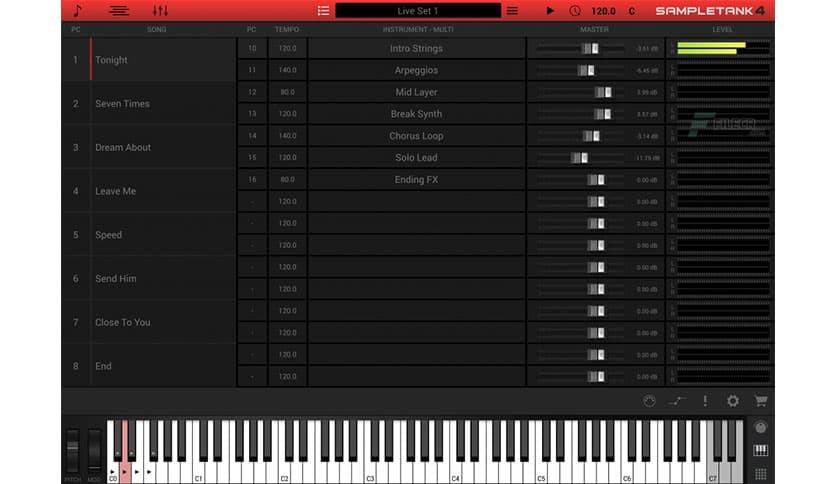Screen dimensions: 836x484
Task: Choose the Chorus Loop instrument slot
Action: coord(416,136)
